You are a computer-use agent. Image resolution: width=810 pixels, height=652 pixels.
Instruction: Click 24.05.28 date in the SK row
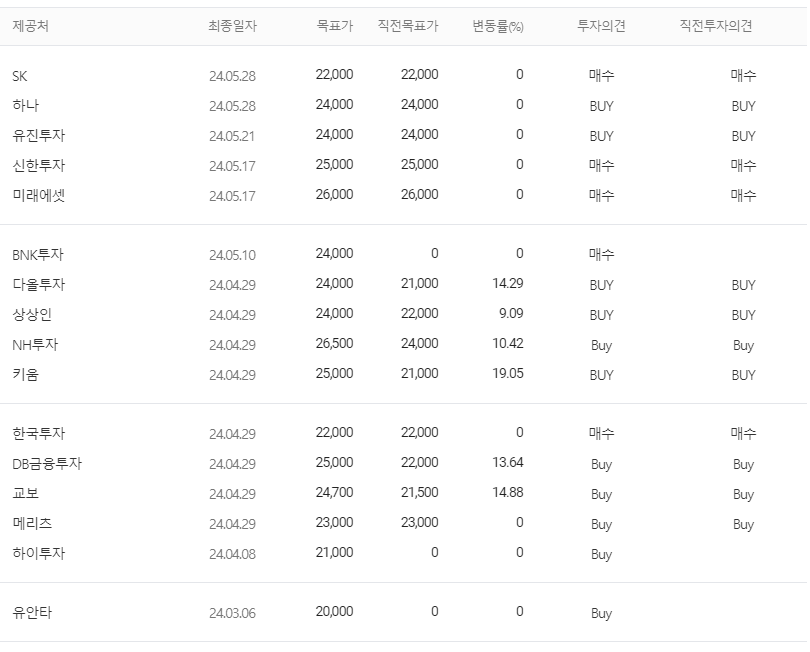(232, 76)
